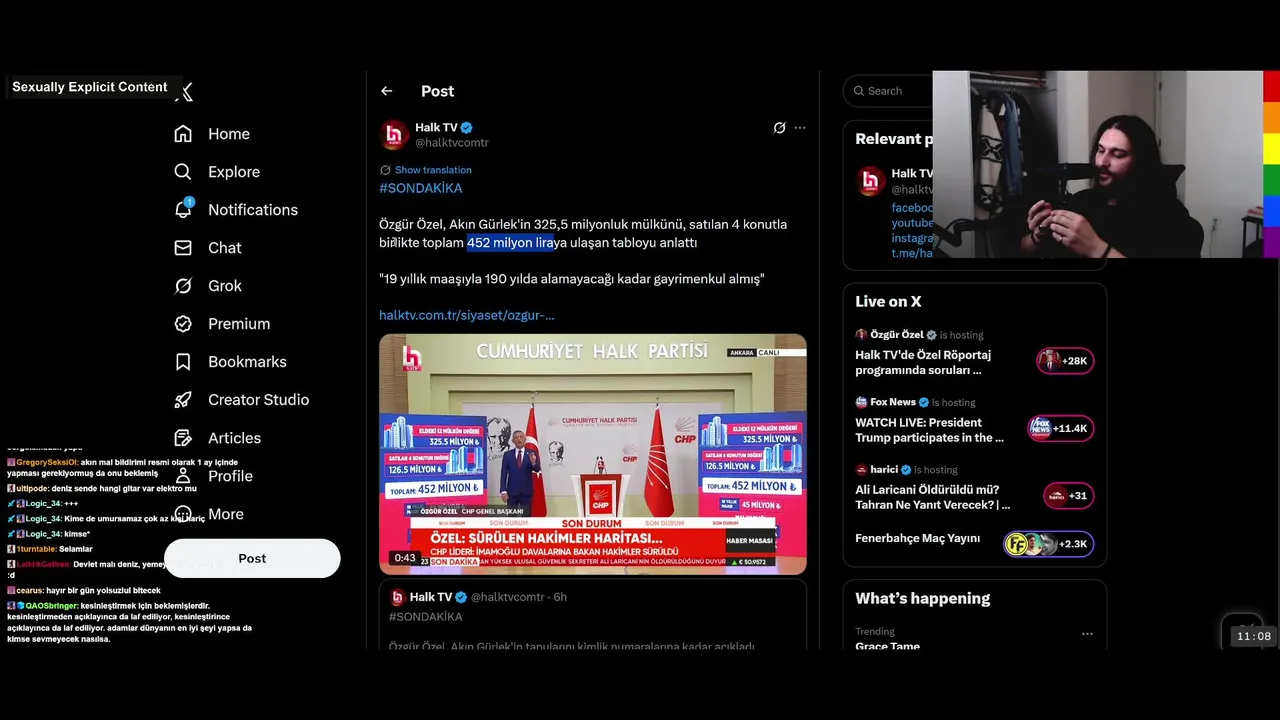
Task: Click the webcam overlay video
Action: [1098, 164]
